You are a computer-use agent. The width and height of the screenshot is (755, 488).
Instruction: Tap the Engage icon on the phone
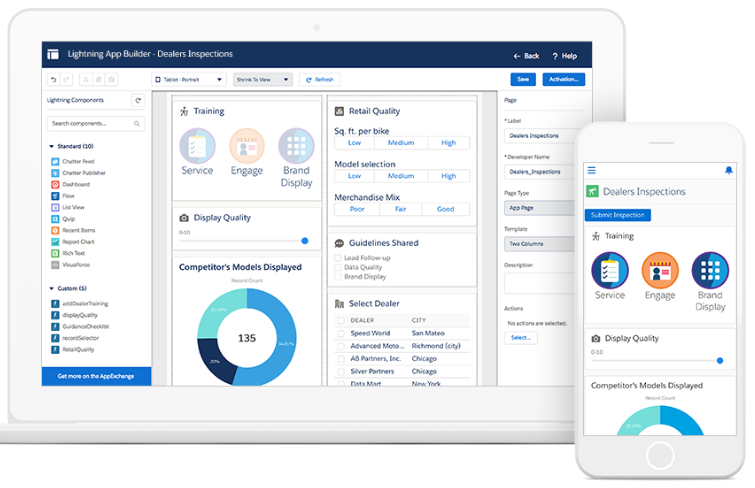coord(660,270)
